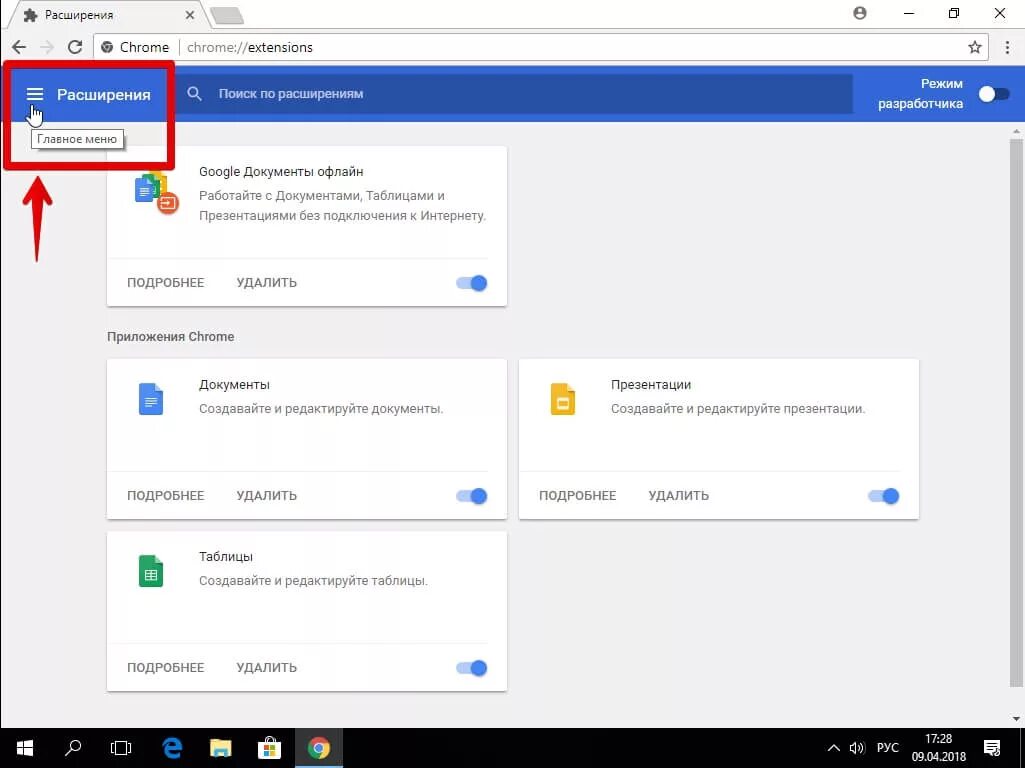The image size is (1025, 768).
Task: Open Task View on the taskbar
Action: click(121, 748)
